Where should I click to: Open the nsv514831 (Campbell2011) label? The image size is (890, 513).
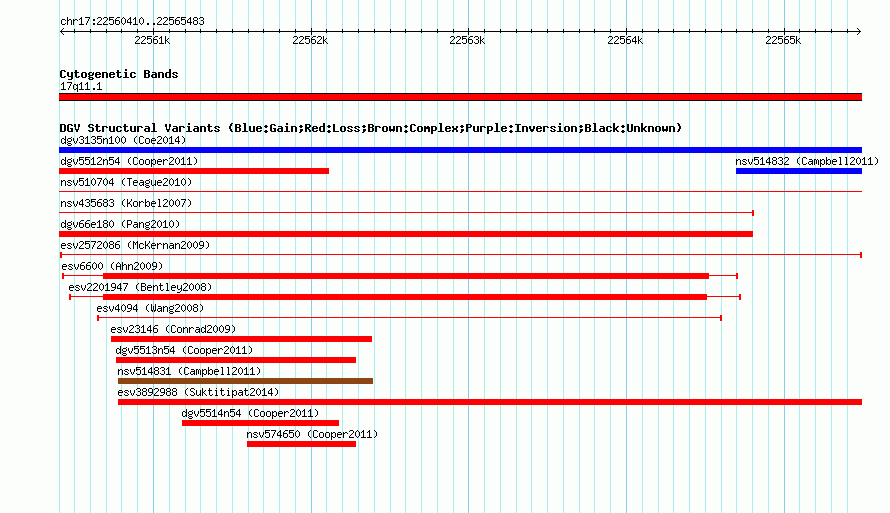tap(190, 371)
